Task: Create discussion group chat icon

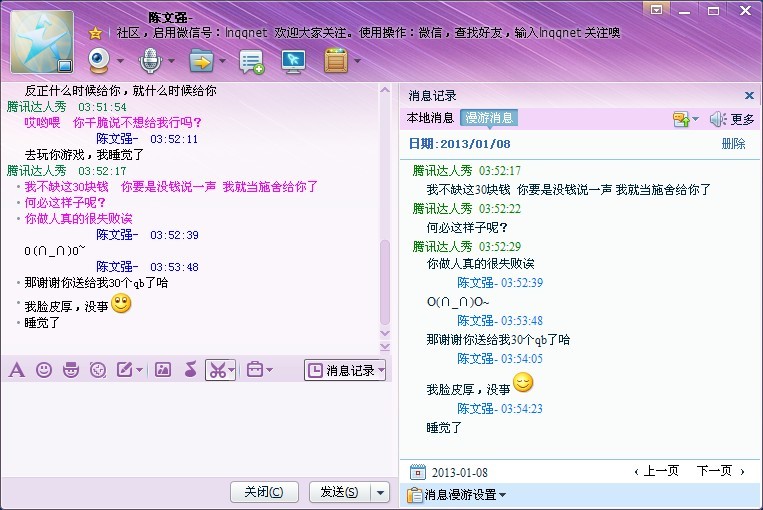Action: 252,62
